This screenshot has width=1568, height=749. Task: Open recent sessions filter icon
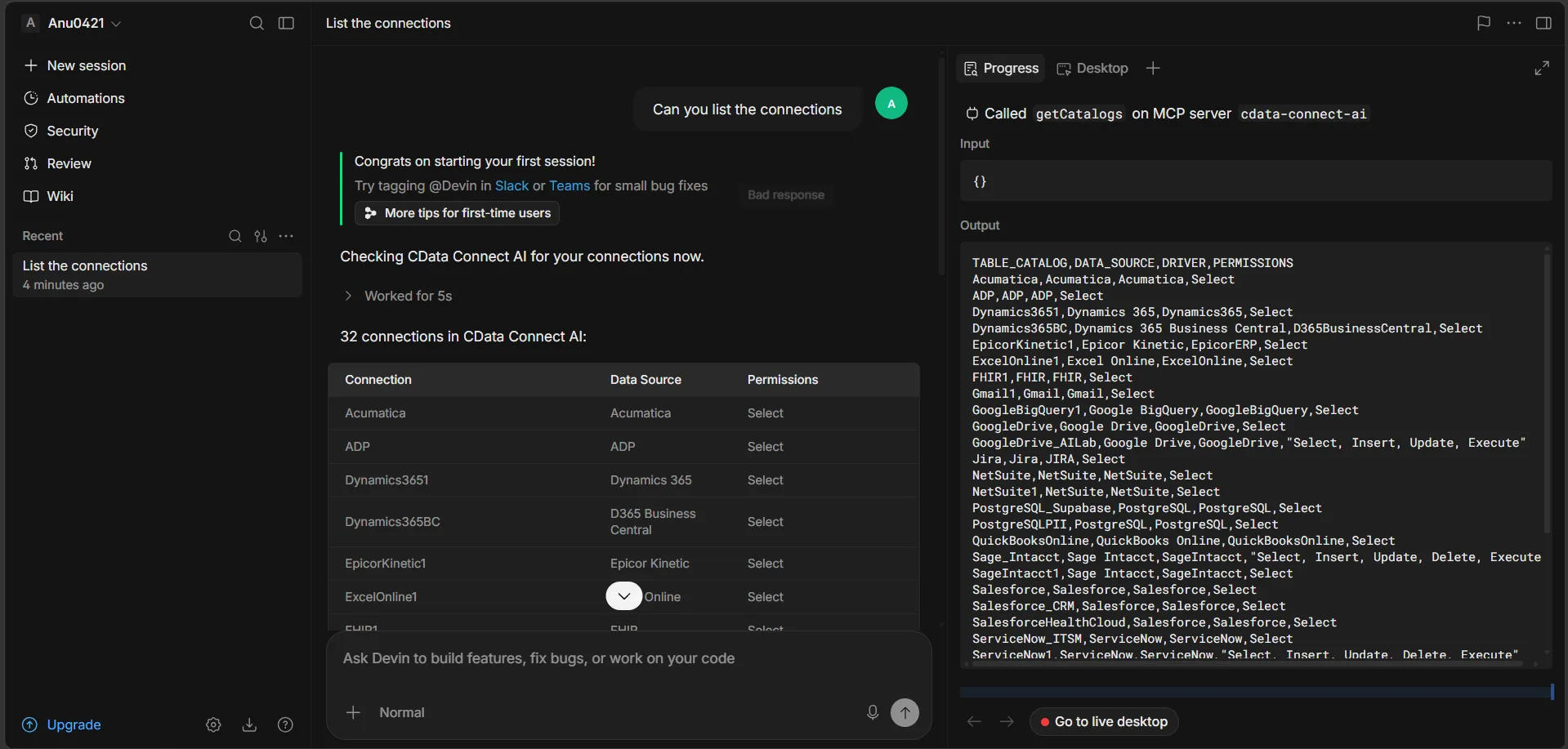tap(261, 236)
